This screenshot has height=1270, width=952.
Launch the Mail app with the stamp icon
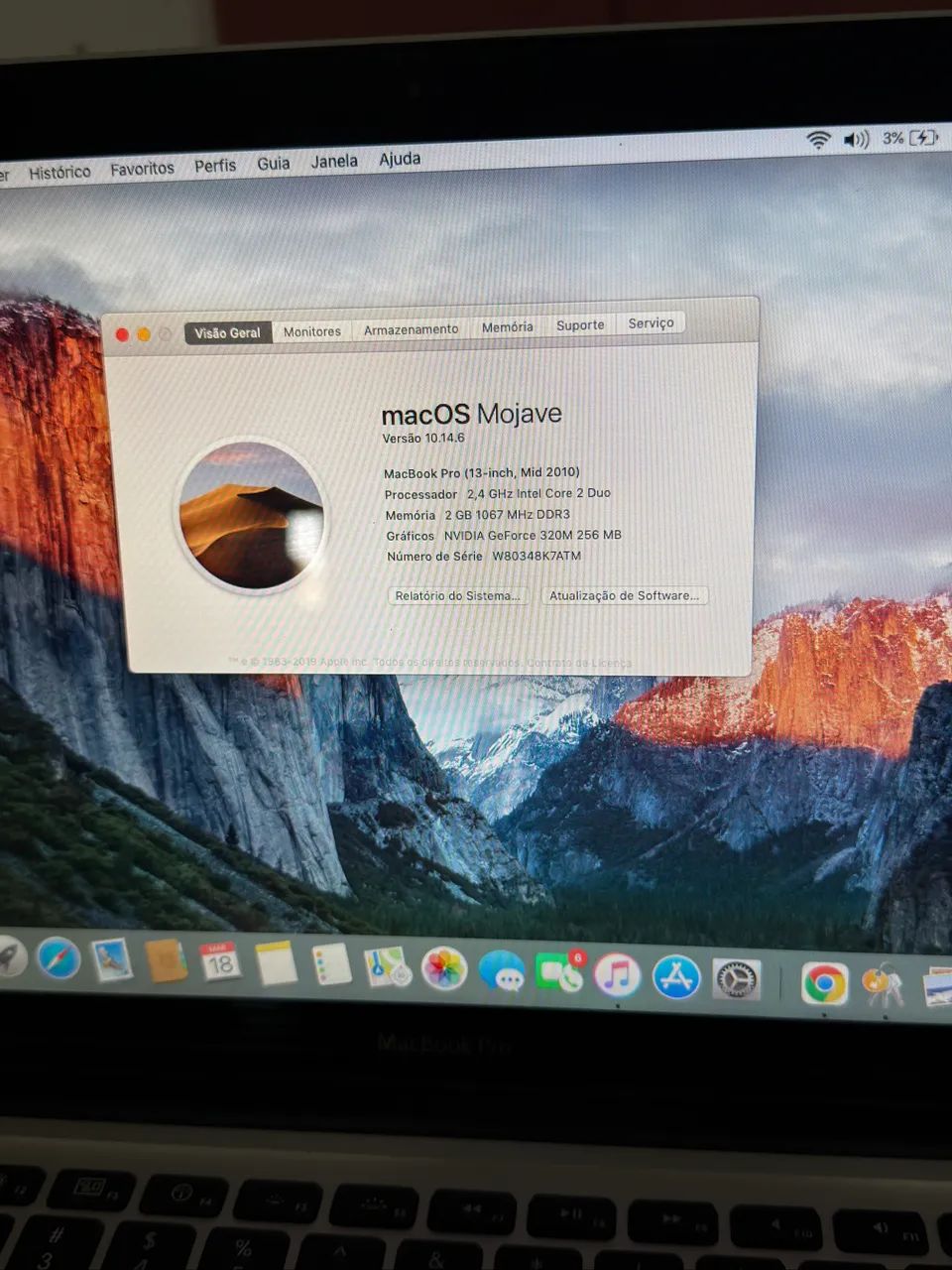point(112,960)
